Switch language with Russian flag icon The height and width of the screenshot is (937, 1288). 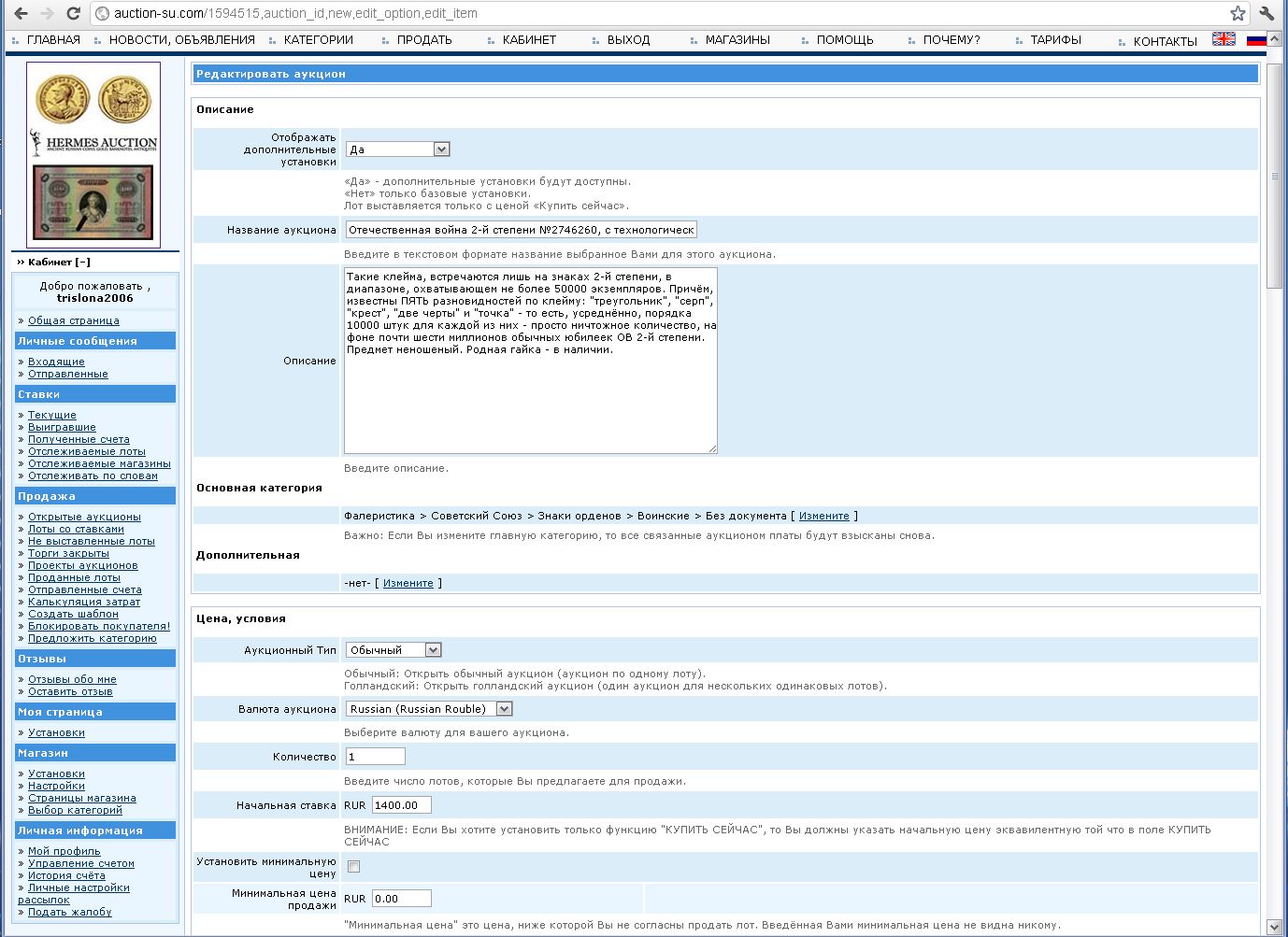pos(1256,39)
